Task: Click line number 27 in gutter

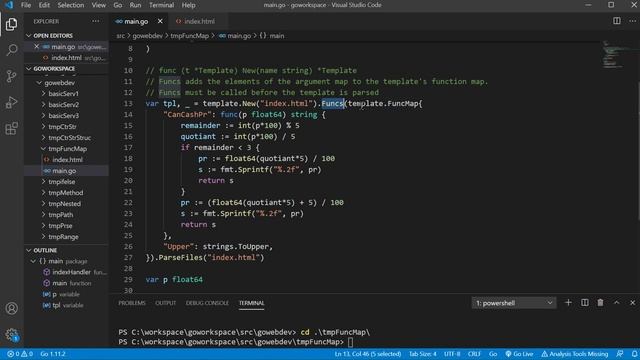Action: [128, 258]
